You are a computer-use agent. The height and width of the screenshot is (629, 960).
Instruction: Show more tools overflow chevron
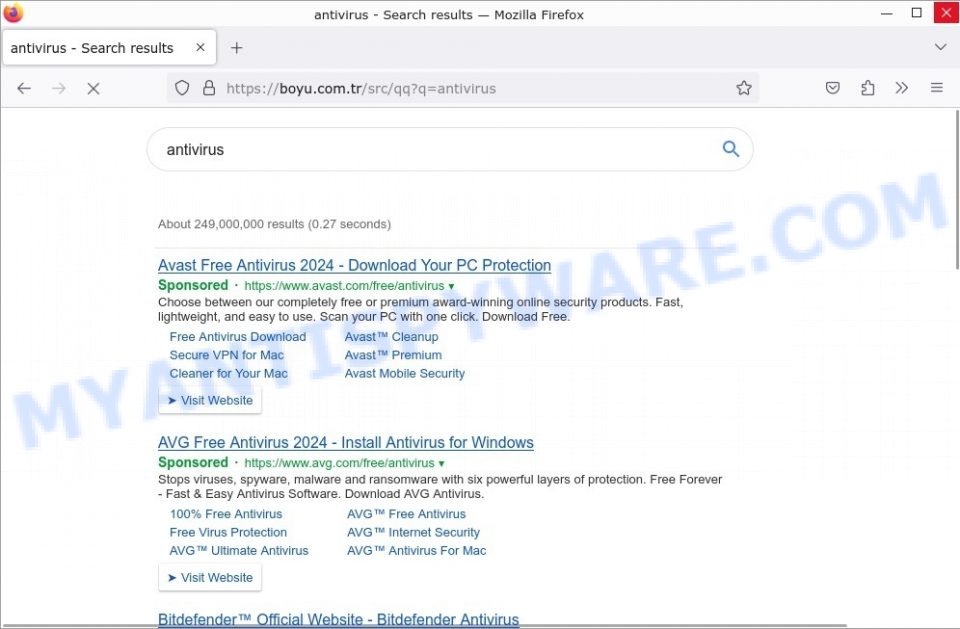point(901,88)
